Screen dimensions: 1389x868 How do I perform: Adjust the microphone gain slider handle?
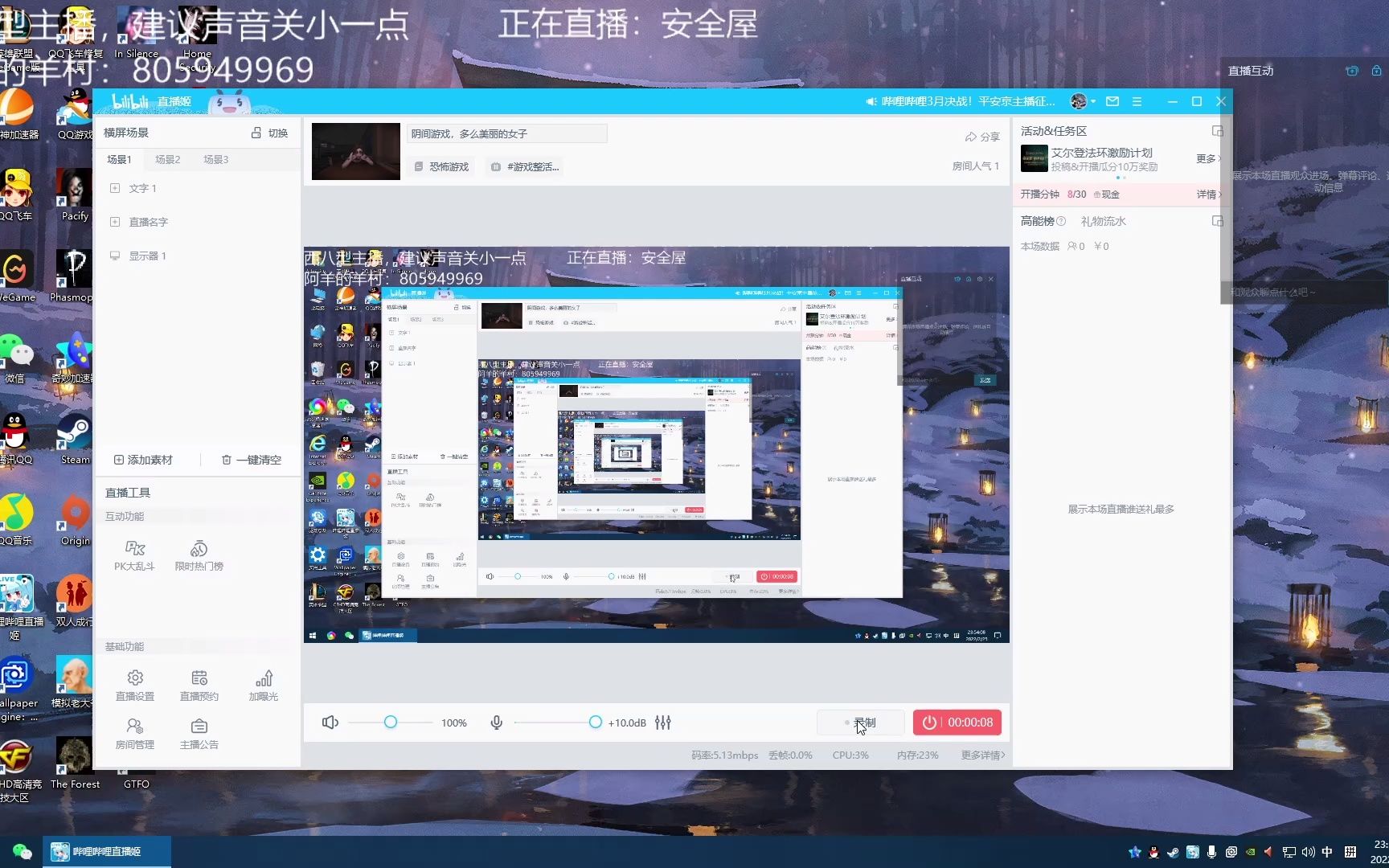point(596,723)
